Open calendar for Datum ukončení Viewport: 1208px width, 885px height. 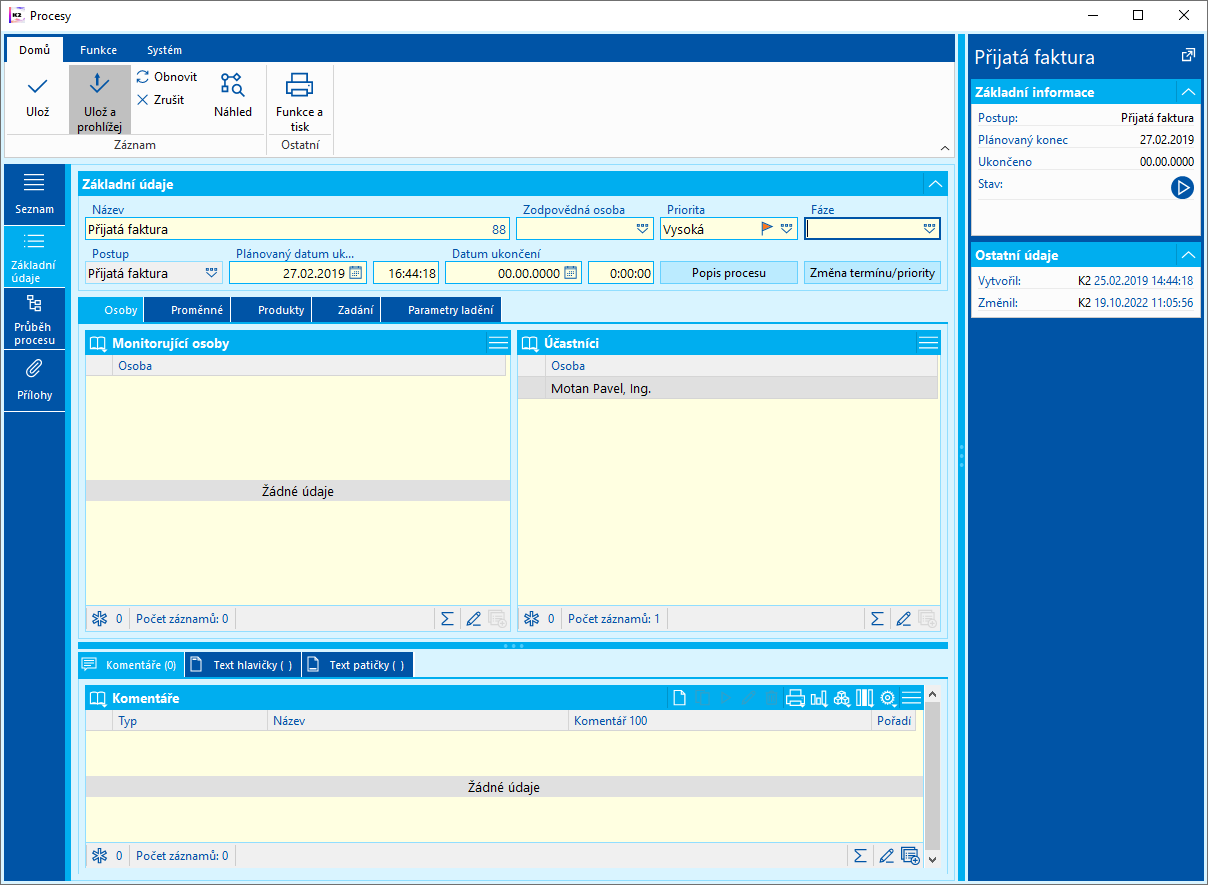(x=570, y=273)
